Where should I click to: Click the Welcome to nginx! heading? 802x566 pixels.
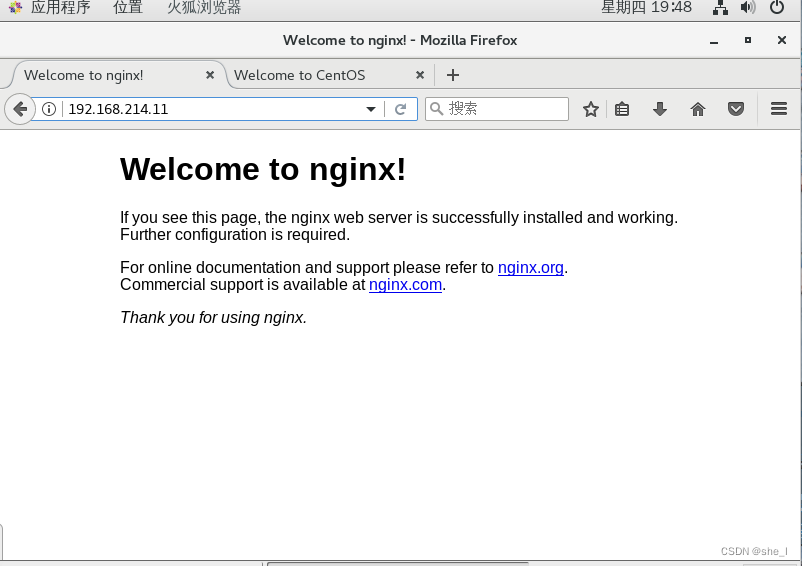pyautogui.click(x=263, y=169)
